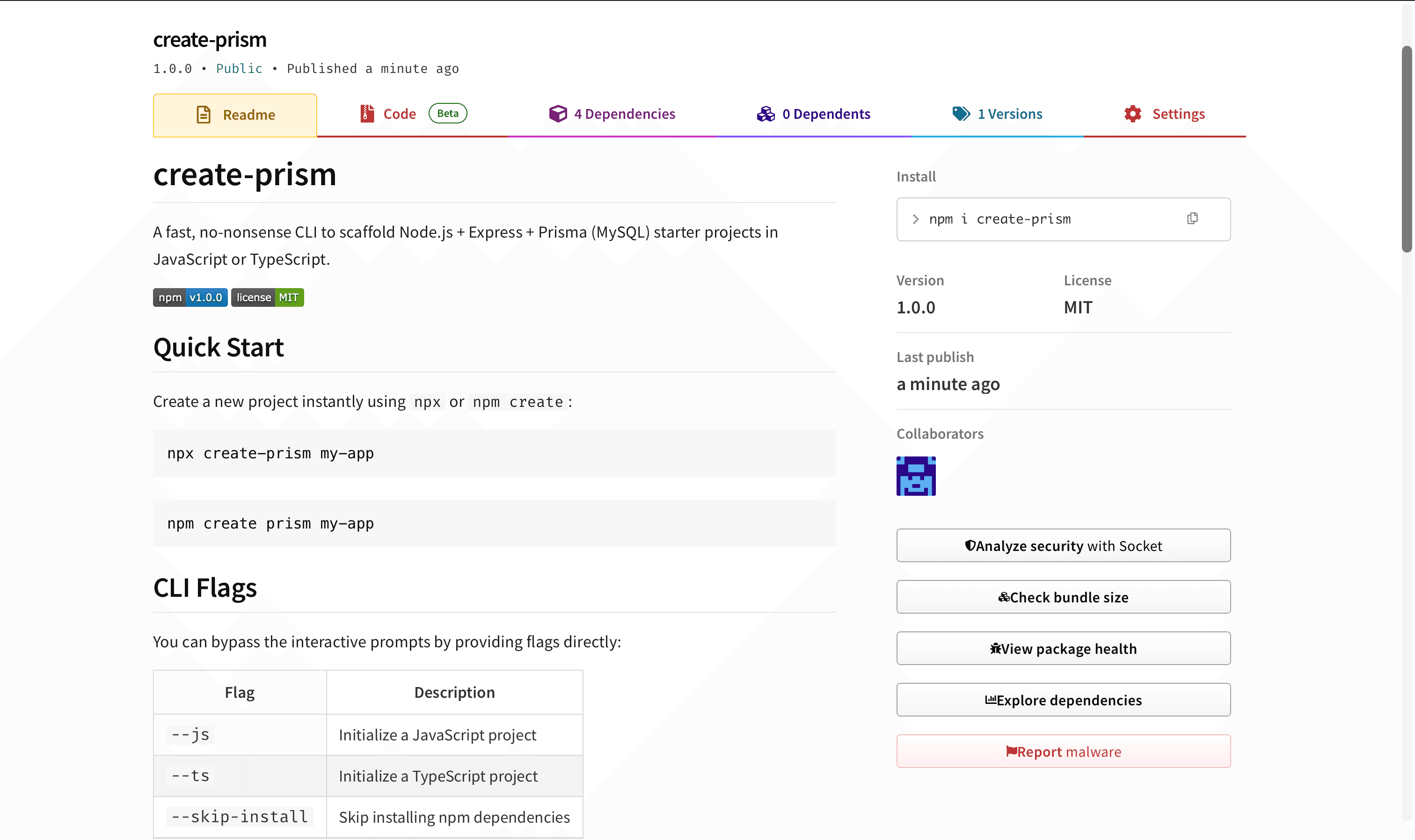Go to the Settings tab
This screenshot has width=1415, height=840.
1164,114
